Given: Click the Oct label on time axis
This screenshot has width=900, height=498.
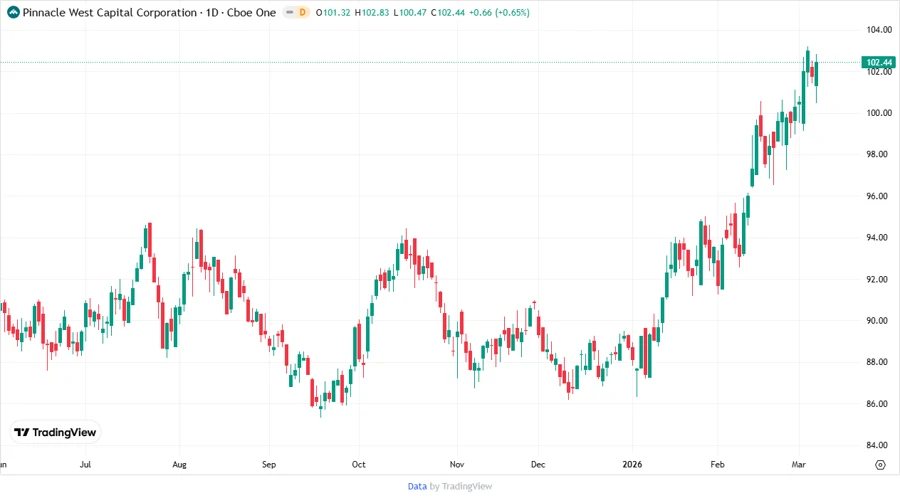Looking at the screenshot, I should tap(359, 464).
